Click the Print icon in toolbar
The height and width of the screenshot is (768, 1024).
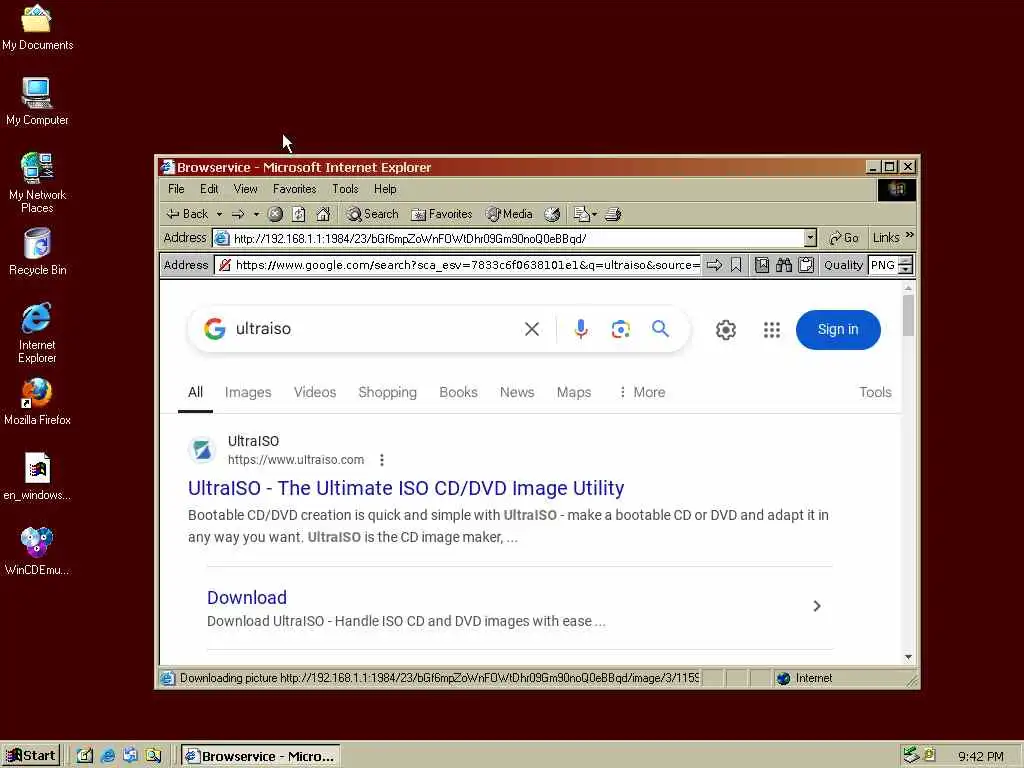(613, 214)
